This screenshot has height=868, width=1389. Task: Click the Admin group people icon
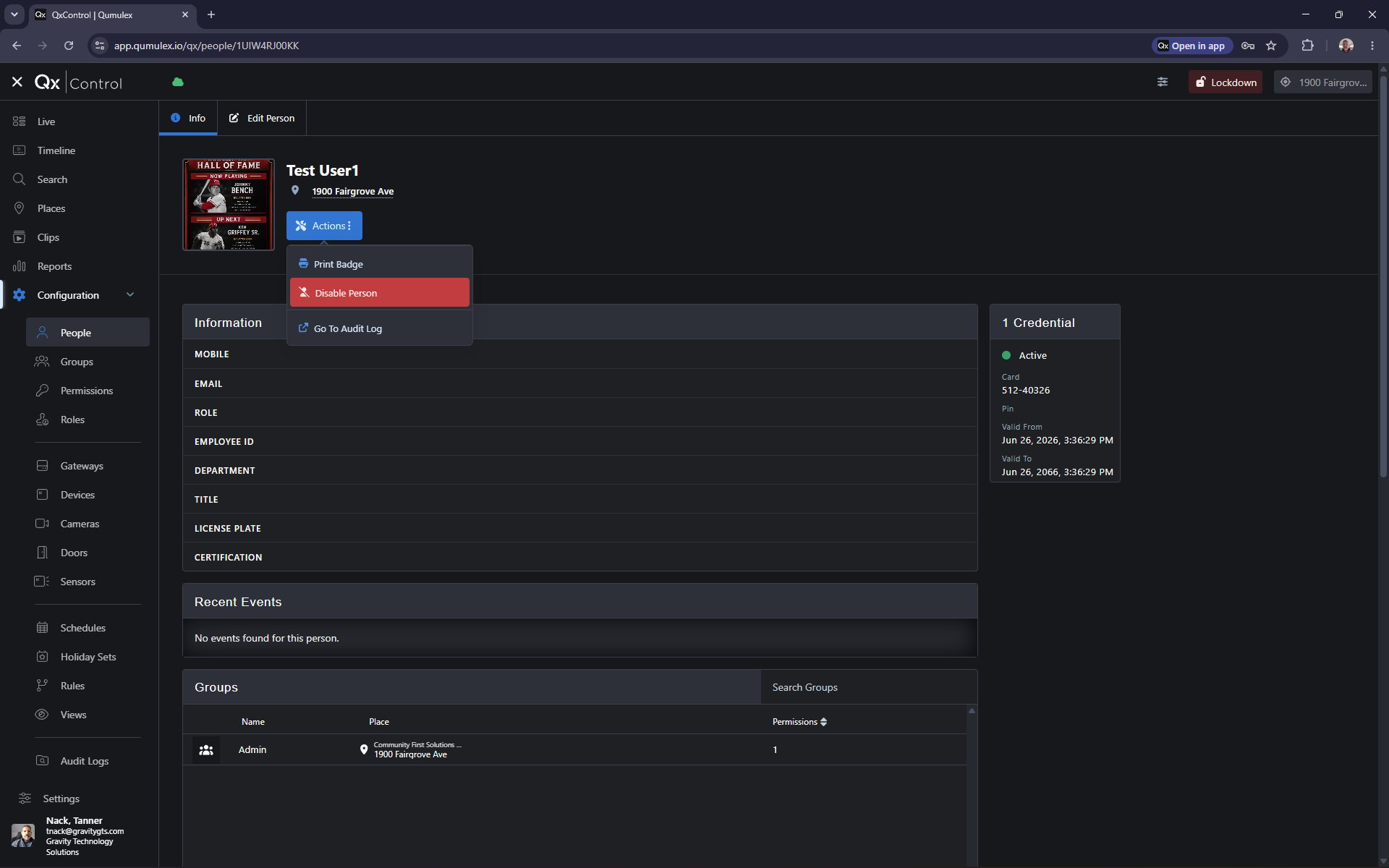[x=206, y=750]
